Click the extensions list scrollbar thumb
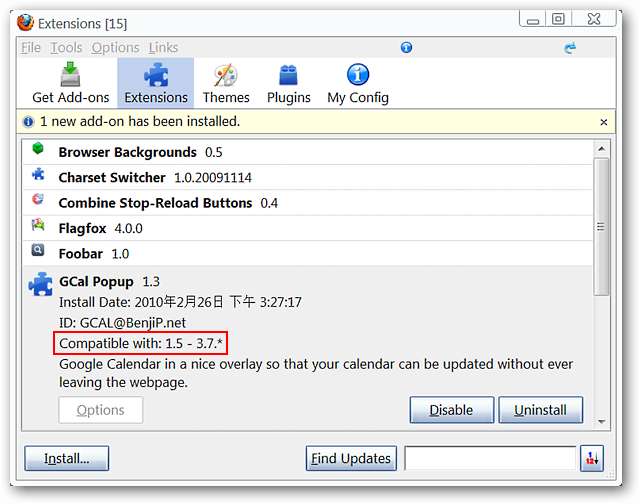This screenshot has width=640, height=504. (x=601, y=226)
